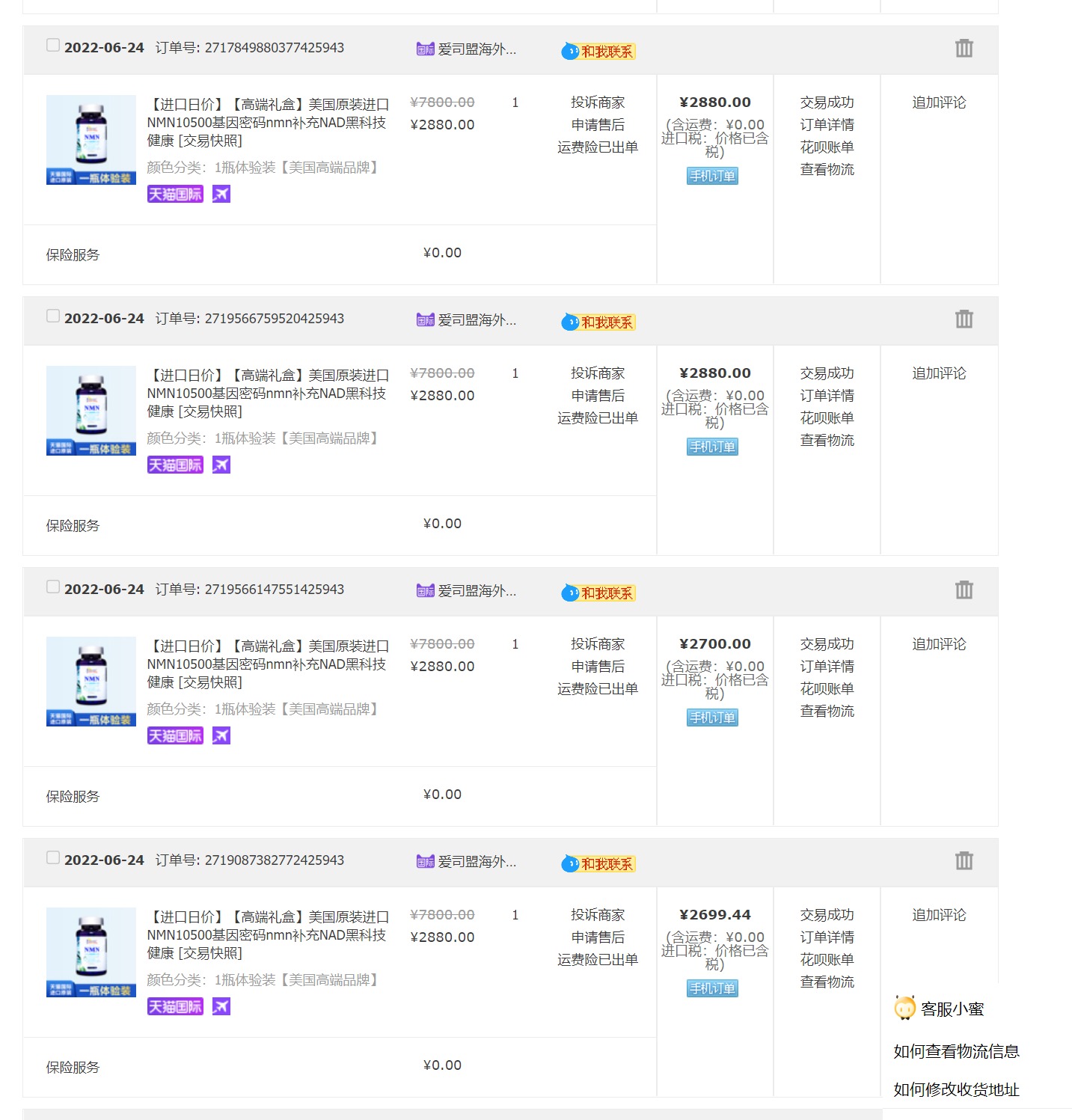Check the checkbox for the first order
Image resolution: width=1072 pixels, height=1120 pixels.
[52, 45]
